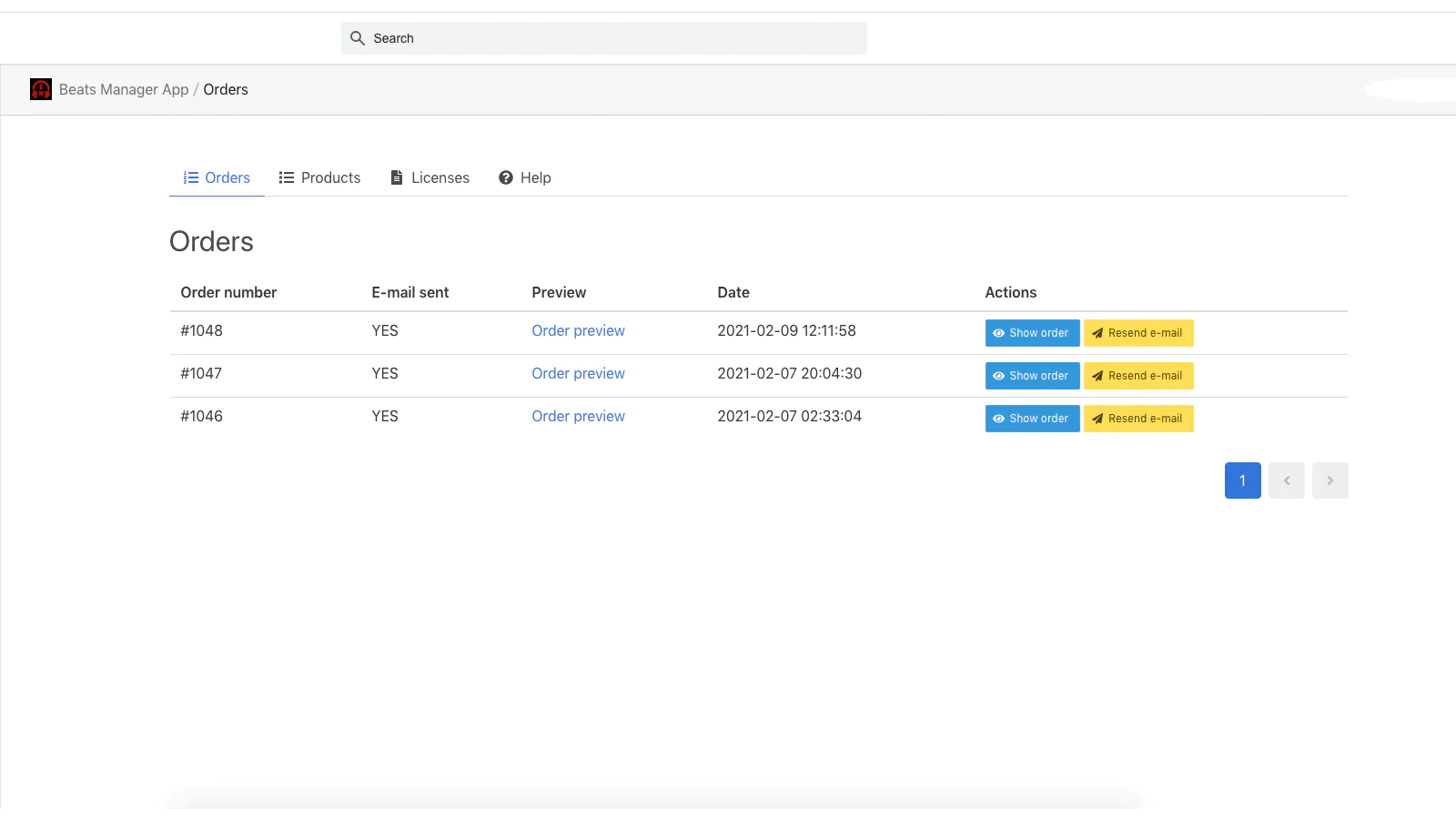Show order #1046 details

pos(1032,419)
